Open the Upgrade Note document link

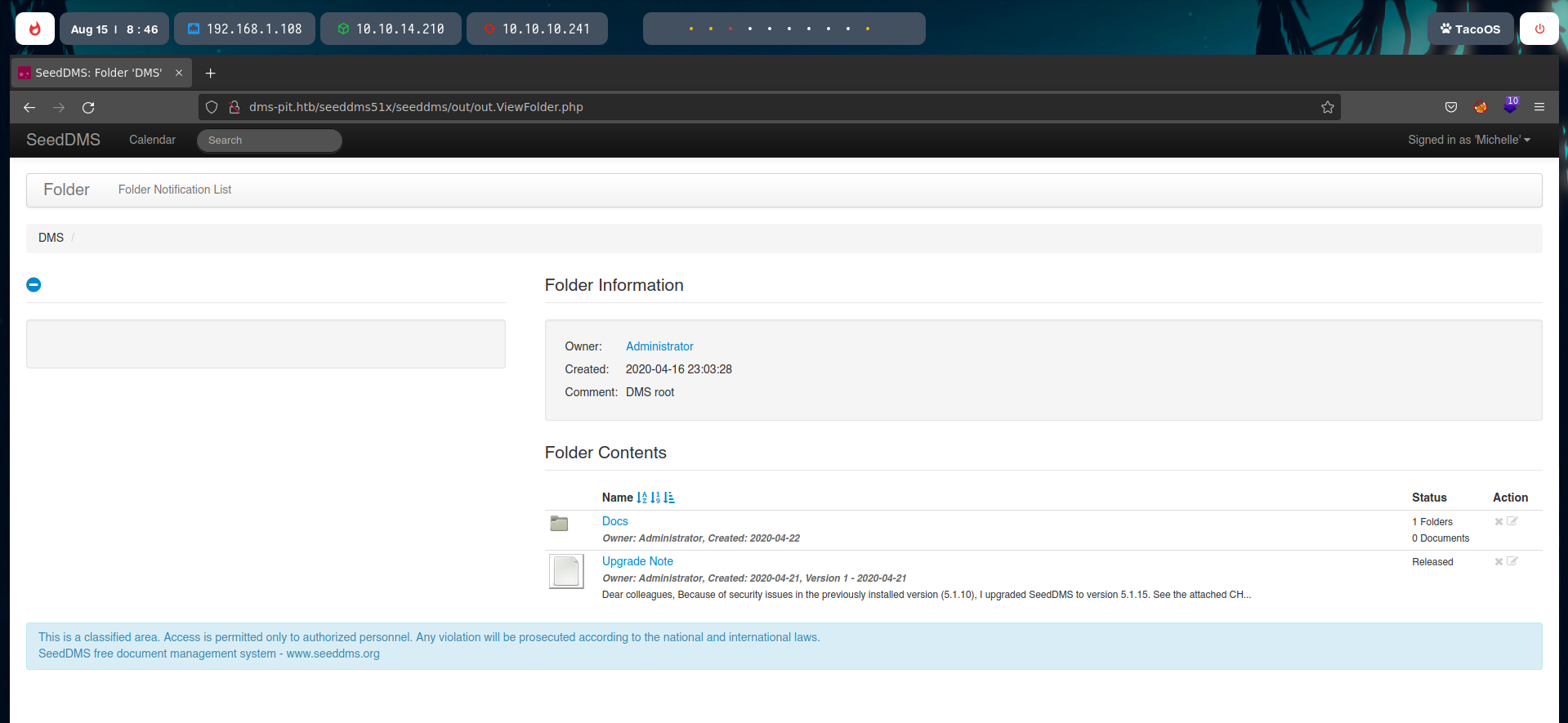coord(637,561)
